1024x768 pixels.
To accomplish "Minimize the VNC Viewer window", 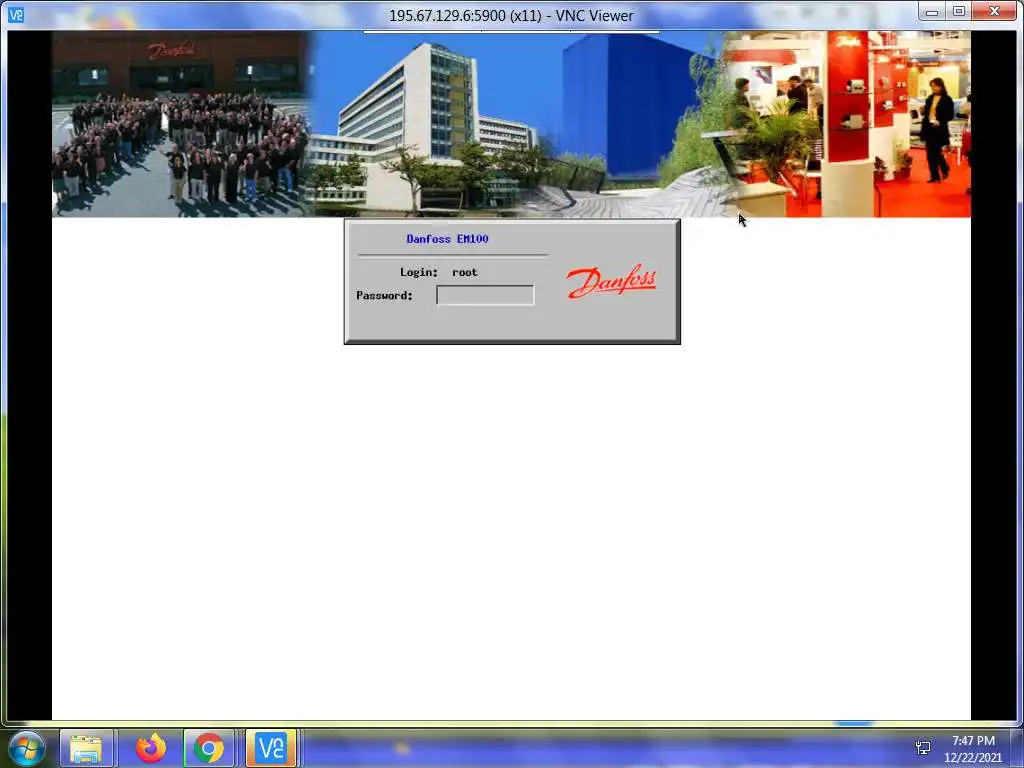I will pyautogui.click(x=932, y=12).
